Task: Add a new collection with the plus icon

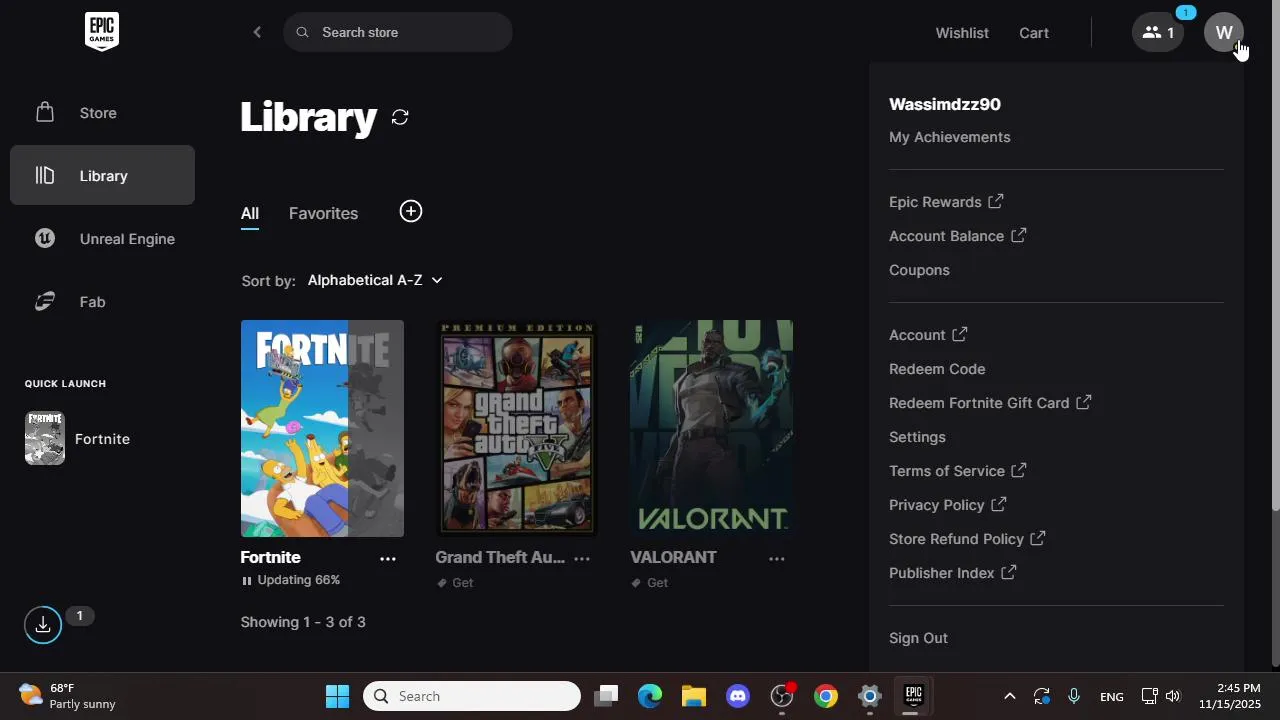Action: 411,211
